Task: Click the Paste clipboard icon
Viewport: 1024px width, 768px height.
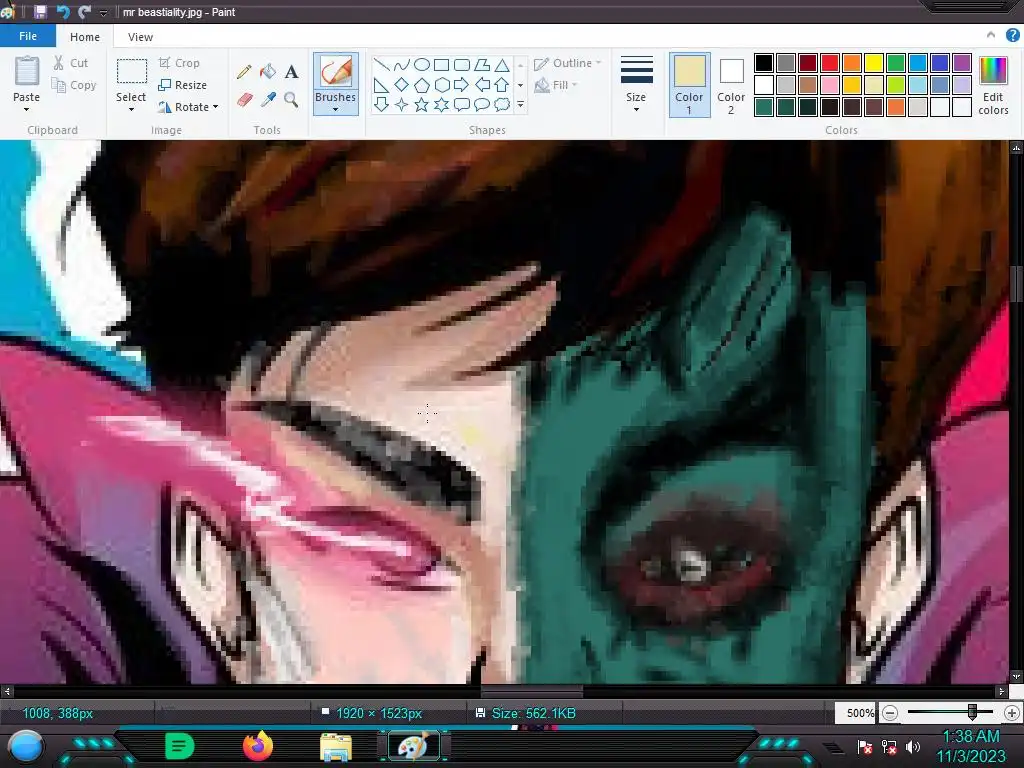Action: tap(27, 71)
